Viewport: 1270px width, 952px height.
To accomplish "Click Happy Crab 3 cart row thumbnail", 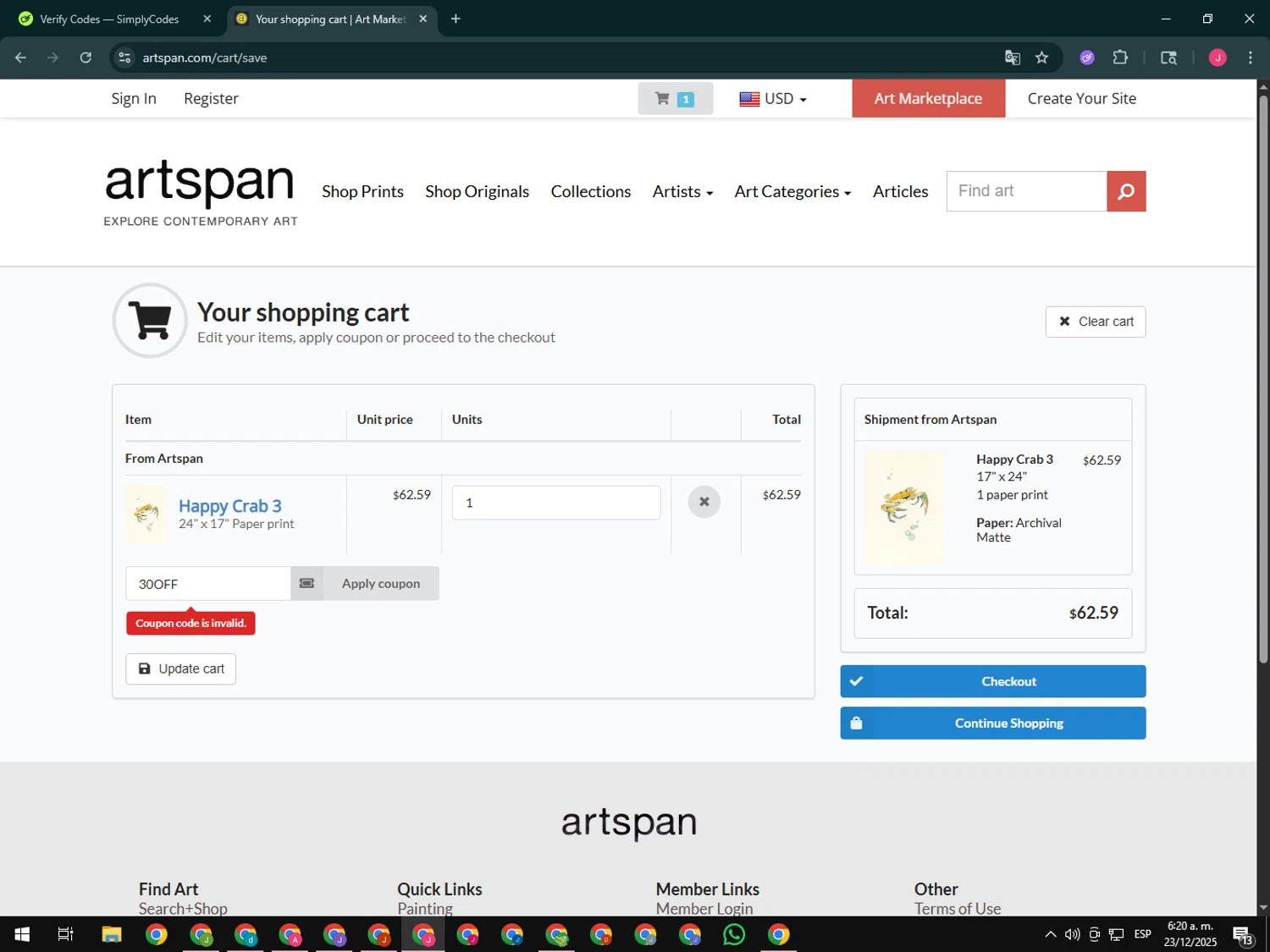I will pos(146,514).
